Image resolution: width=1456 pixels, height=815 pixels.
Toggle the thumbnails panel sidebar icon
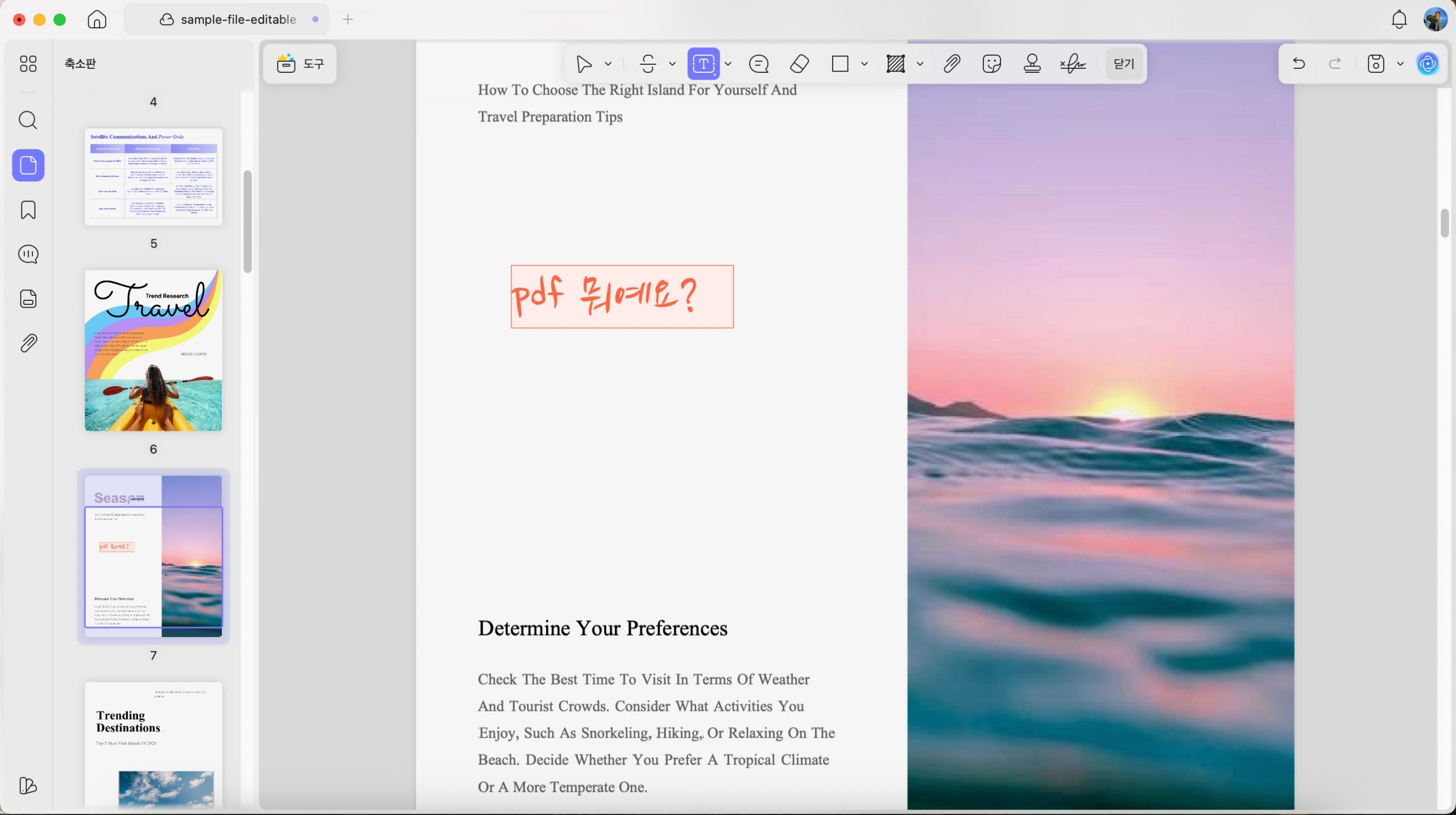point(28,166)
